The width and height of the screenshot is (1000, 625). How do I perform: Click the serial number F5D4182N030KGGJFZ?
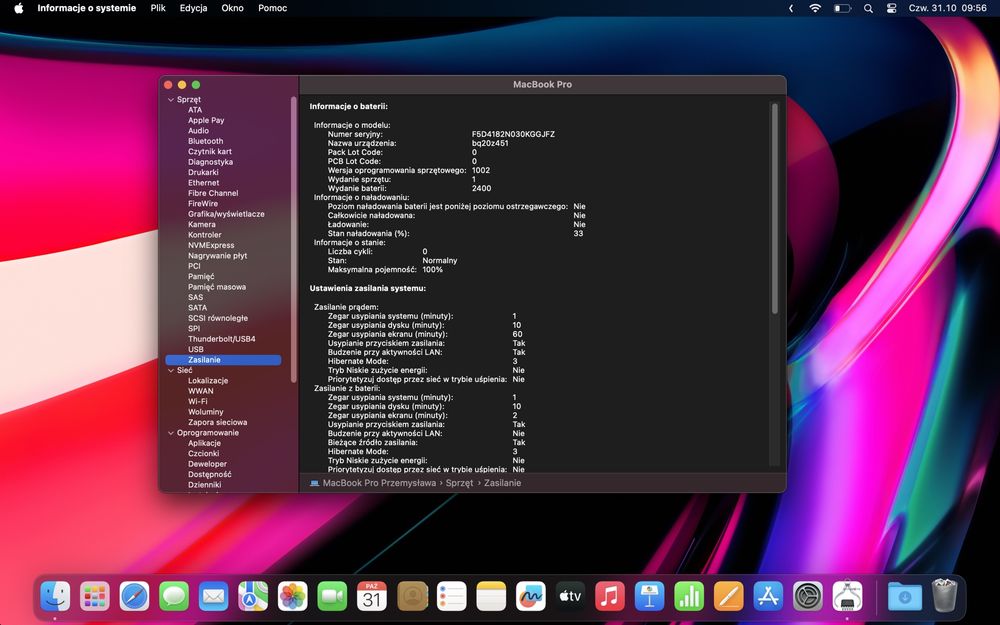513,134
